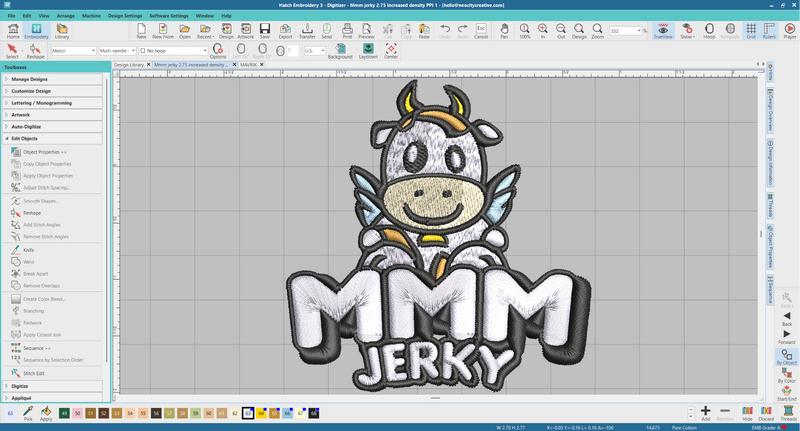Click the Background icon
Screen dimensions: 800x431
pos(340,51)
